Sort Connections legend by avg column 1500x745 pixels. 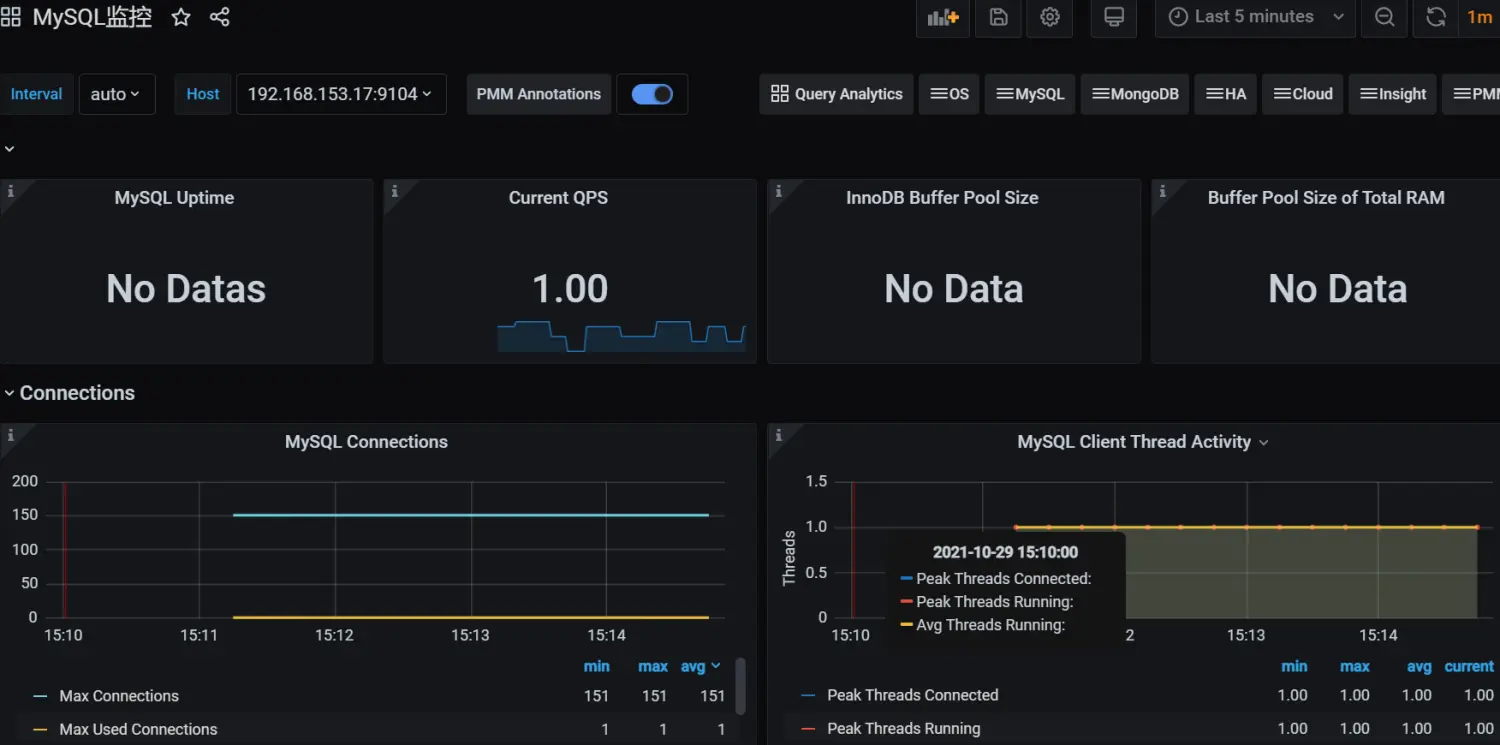point(700,666)
